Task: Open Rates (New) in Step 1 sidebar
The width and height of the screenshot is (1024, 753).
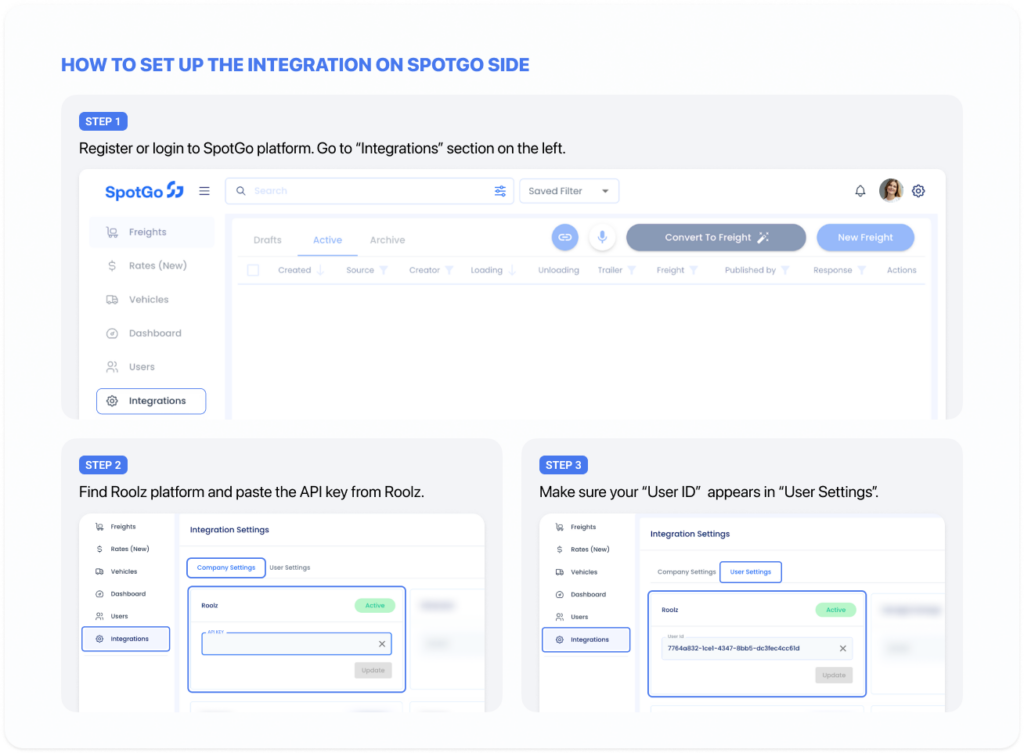Action: pyautogui.click(x=146, y=265)
